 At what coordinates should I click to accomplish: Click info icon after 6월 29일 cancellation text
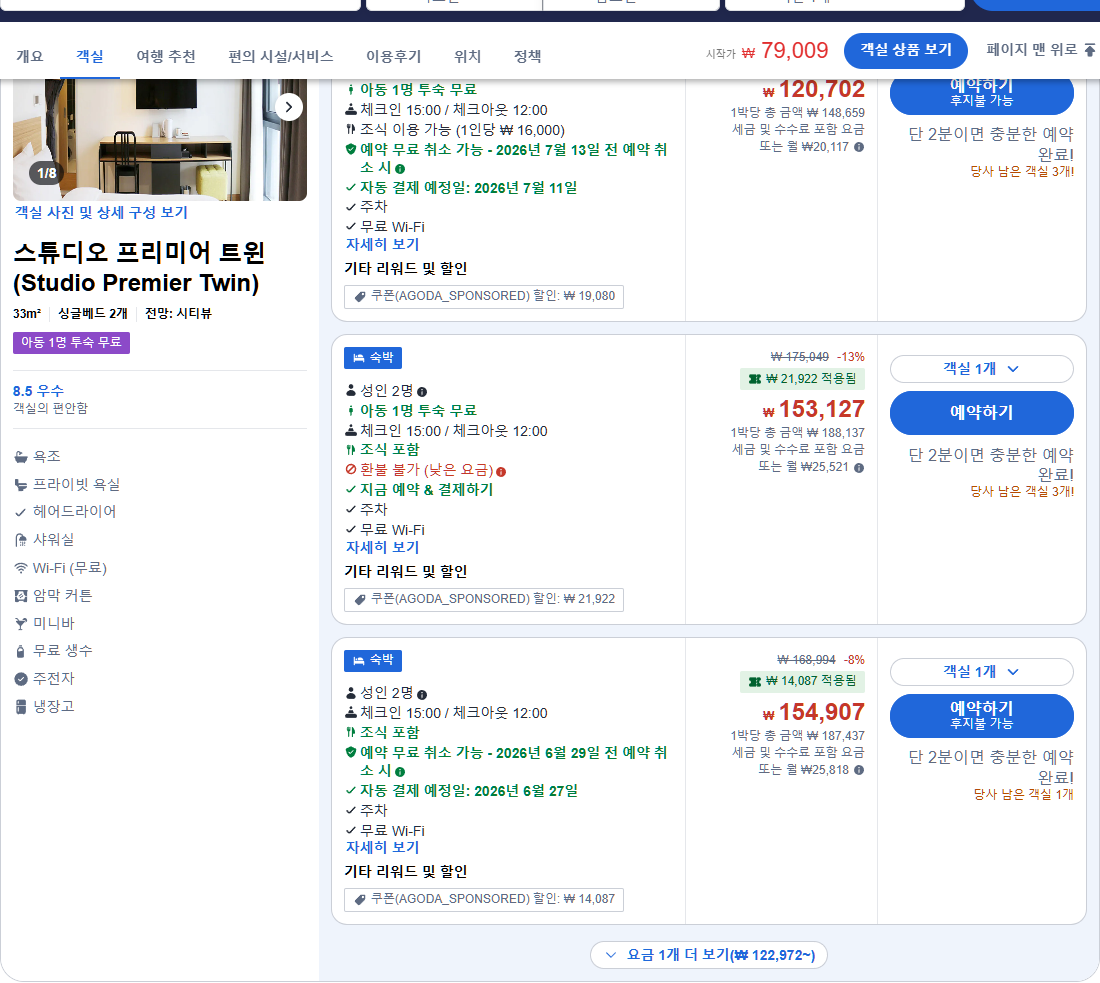click(400, 772)
